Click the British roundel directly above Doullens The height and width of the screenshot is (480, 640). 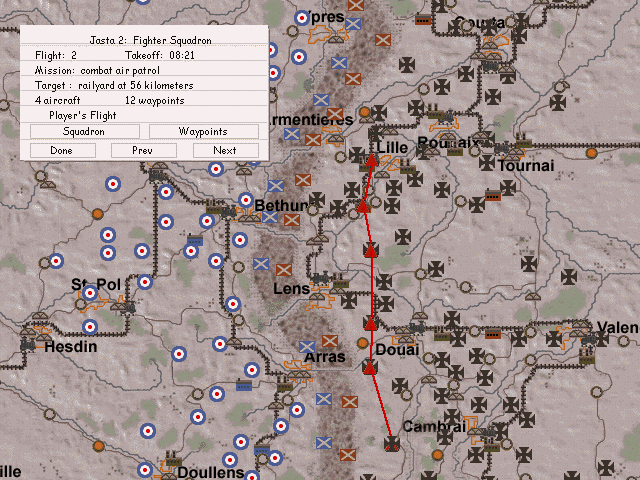coord(230,460)
